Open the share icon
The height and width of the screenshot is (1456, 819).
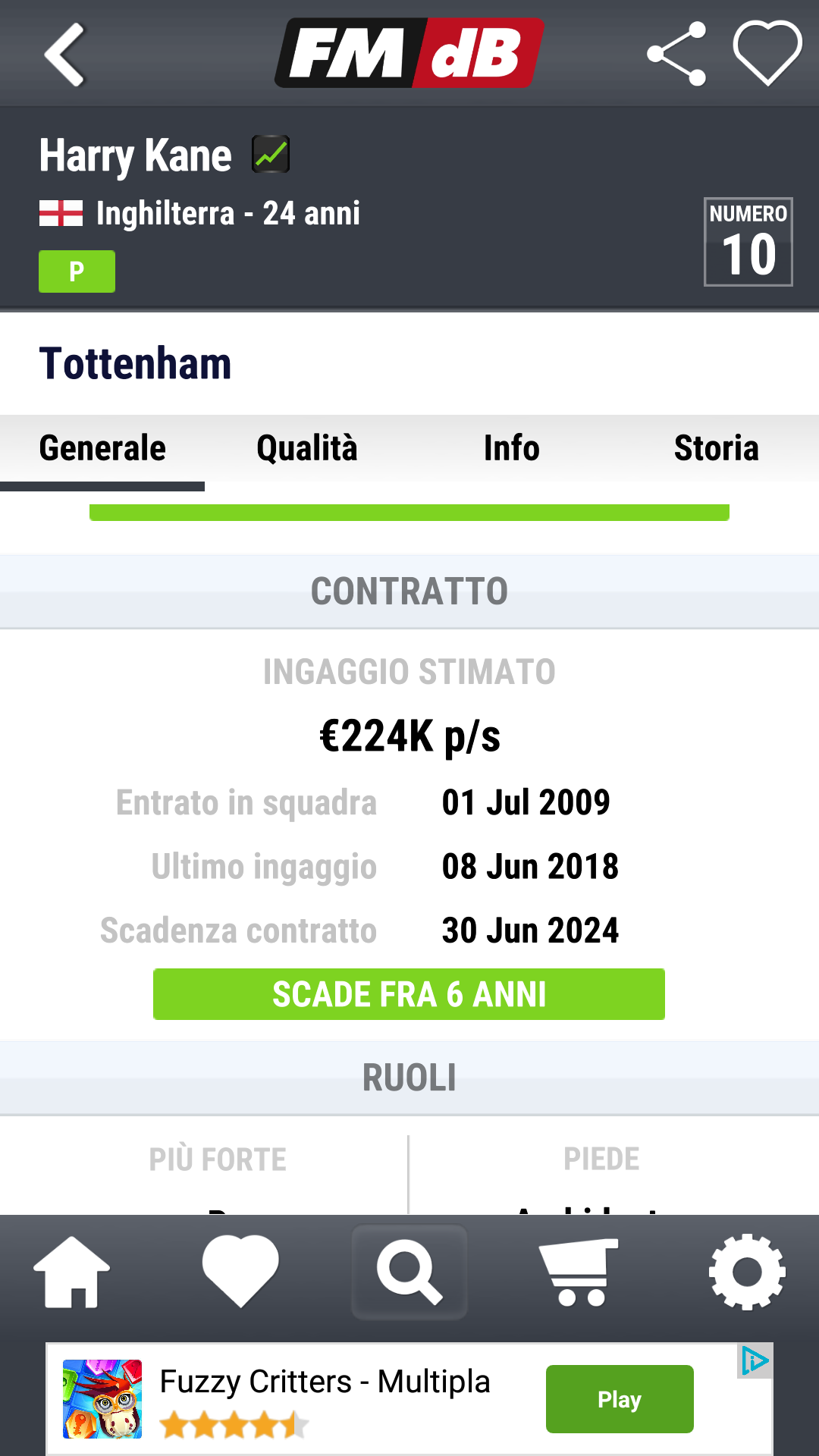tap(676, 54)
